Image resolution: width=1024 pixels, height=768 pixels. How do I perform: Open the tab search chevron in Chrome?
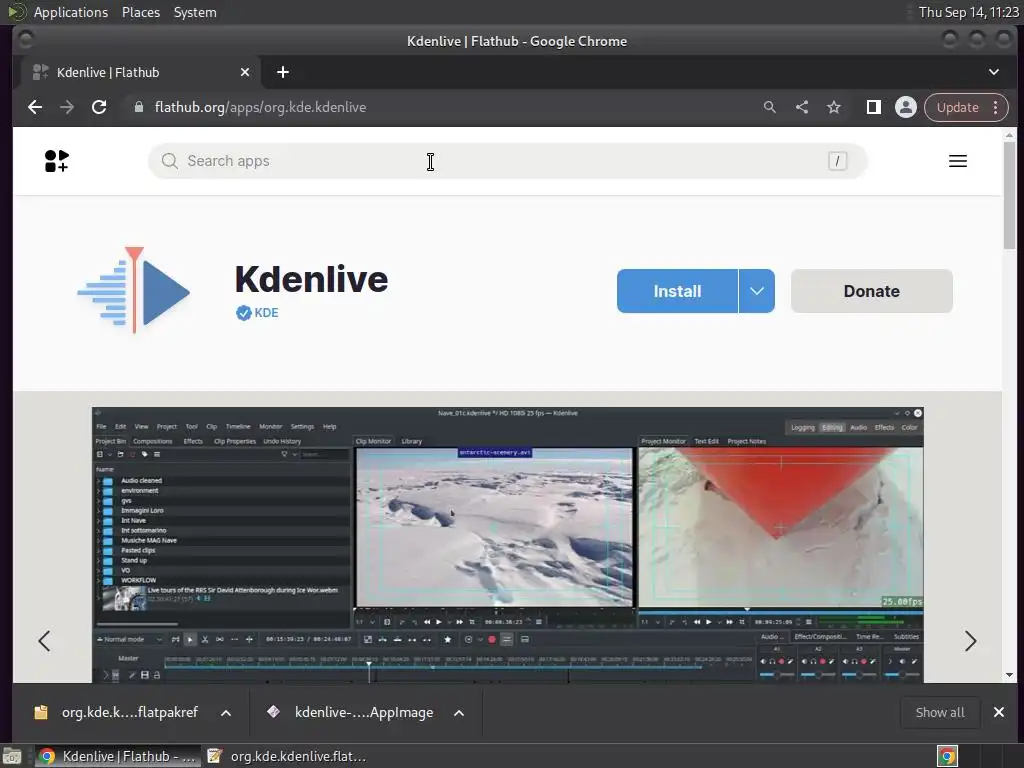(x=993, y=72)
